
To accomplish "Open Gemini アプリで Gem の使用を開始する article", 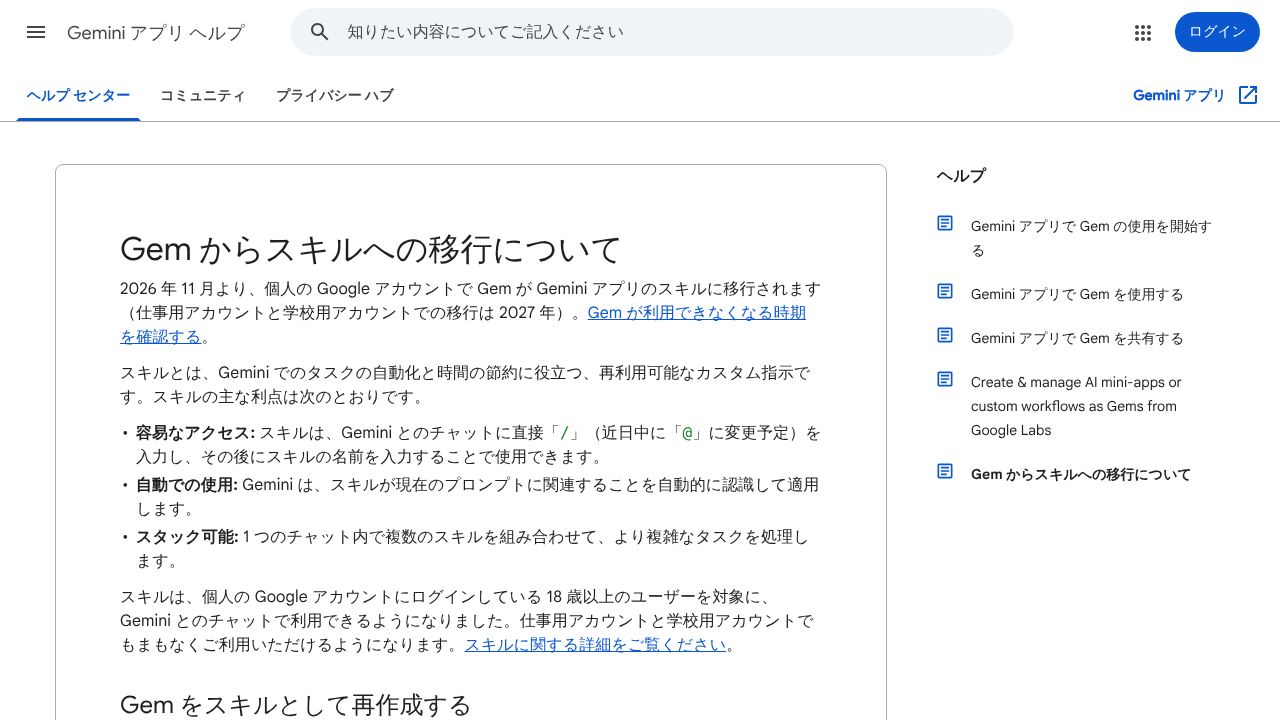I will [1091, 238].
